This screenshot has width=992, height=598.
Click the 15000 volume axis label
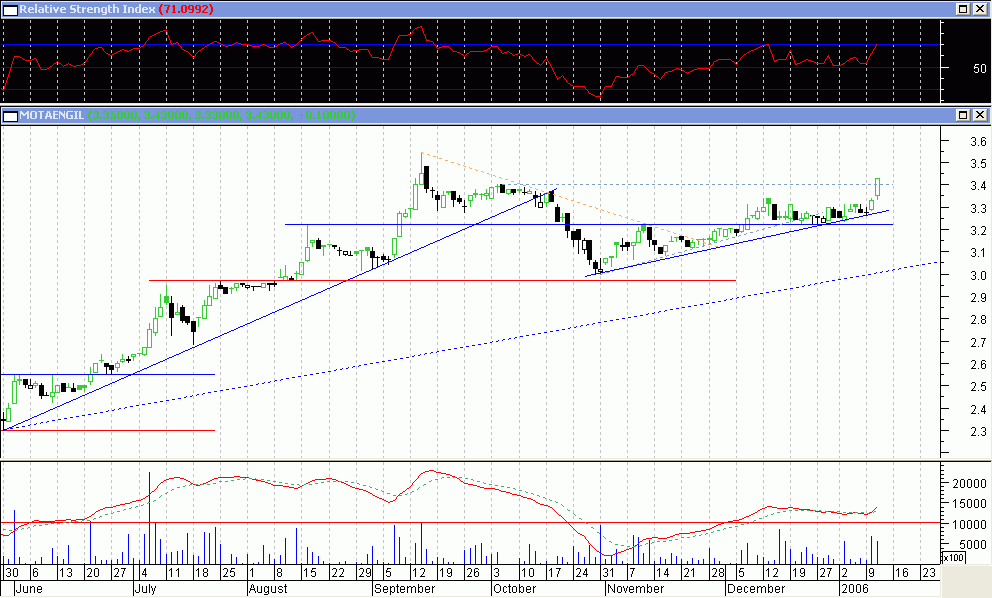click(x=969, y=504)
